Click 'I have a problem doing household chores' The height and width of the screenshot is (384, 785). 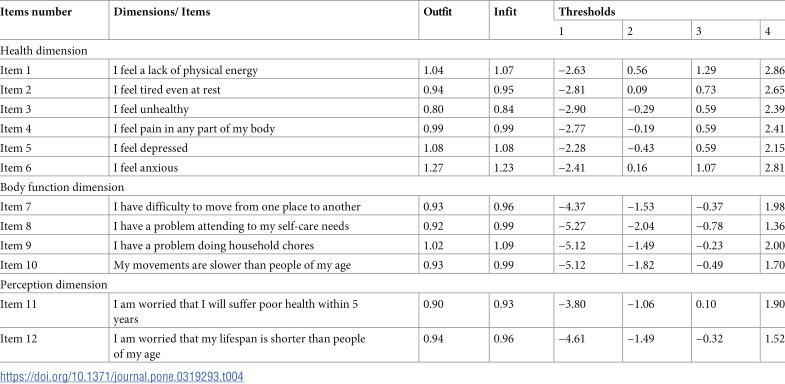tap(214, 246)
